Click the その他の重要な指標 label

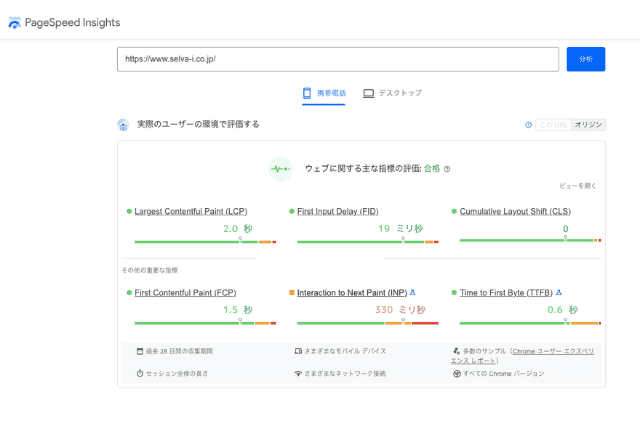(149, 270)
